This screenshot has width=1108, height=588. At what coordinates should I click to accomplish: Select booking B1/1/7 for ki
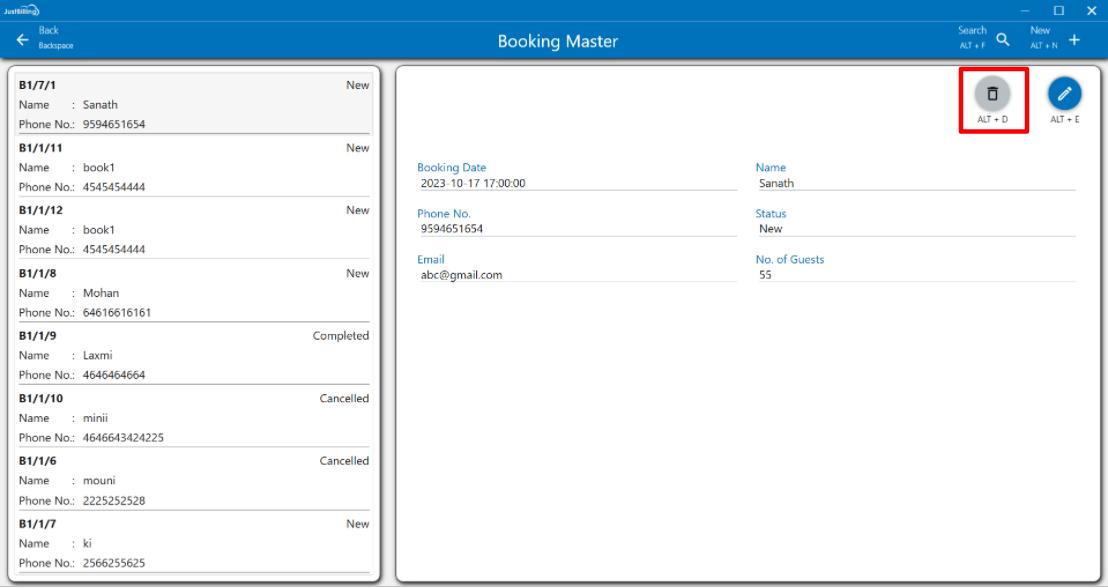(x=194, y=543)
